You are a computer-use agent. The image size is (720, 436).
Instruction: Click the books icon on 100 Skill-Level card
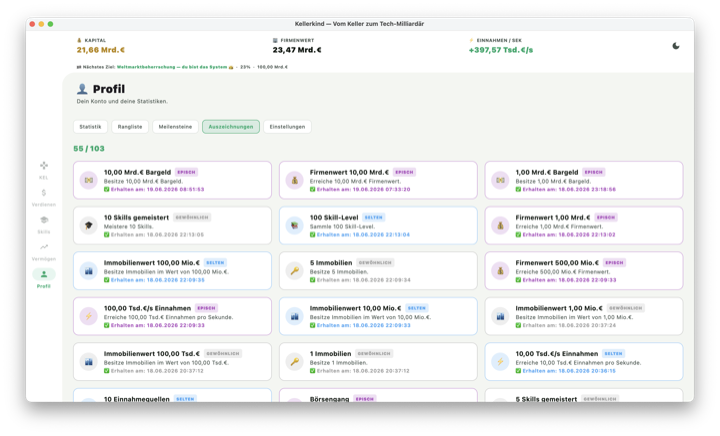(x=295, y=225)
